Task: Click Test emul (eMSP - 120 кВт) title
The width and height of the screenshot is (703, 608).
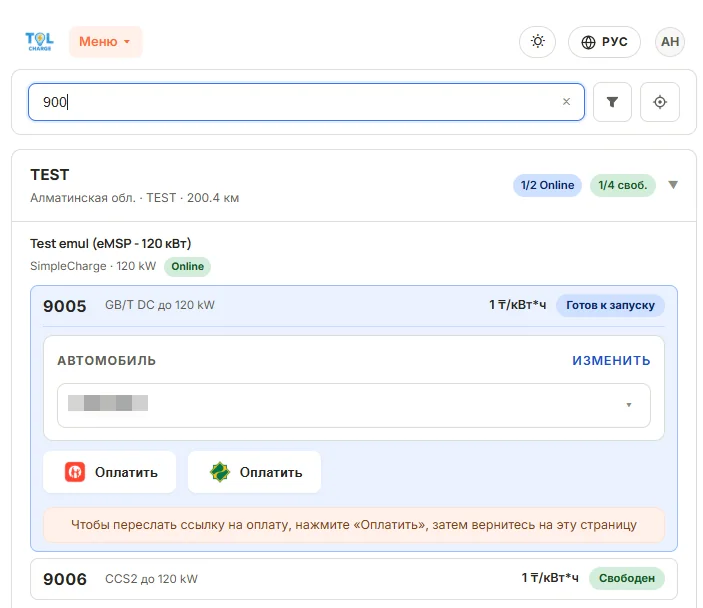Action: [x=111, y=243]
